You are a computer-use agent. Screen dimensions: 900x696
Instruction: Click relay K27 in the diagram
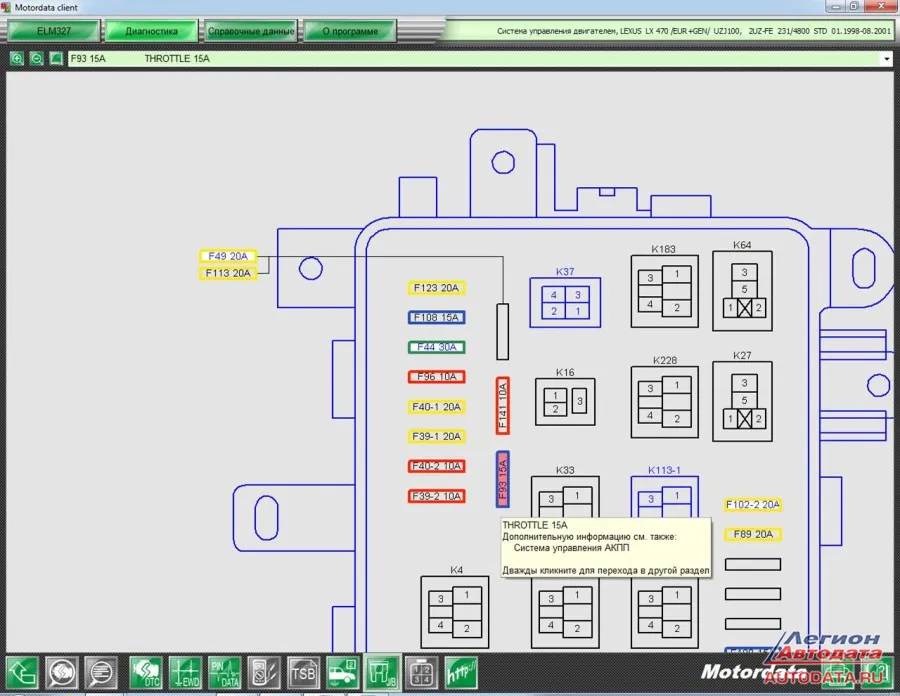742,402
